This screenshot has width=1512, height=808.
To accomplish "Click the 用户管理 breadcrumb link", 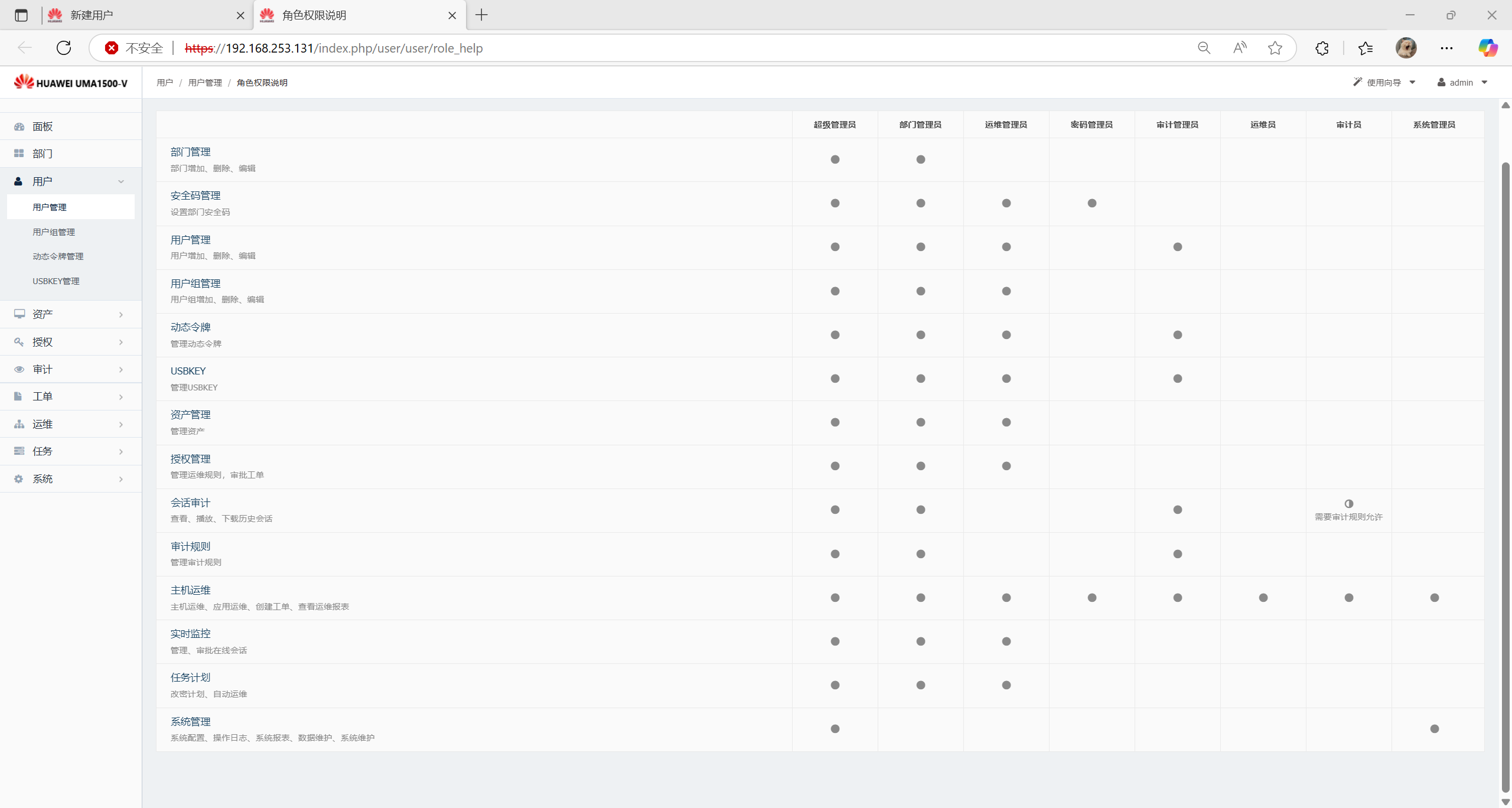I will [205, 83].
